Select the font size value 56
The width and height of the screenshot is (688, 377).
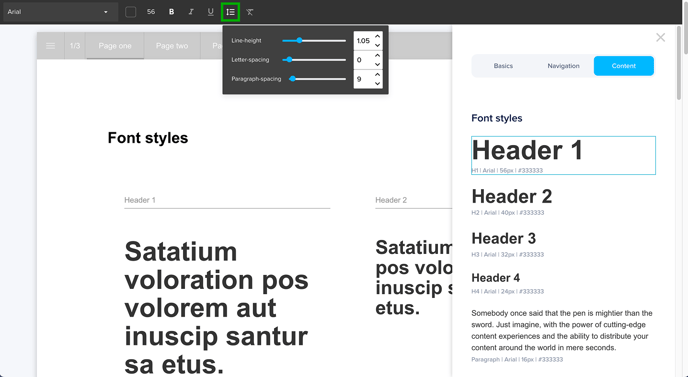[x=151, y=12]
